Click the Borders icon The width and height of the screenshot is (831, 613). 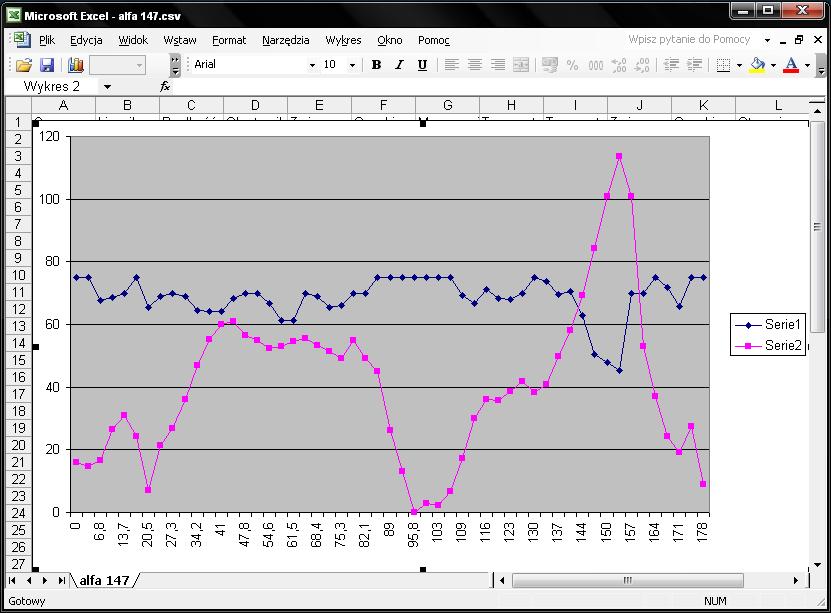723,65
